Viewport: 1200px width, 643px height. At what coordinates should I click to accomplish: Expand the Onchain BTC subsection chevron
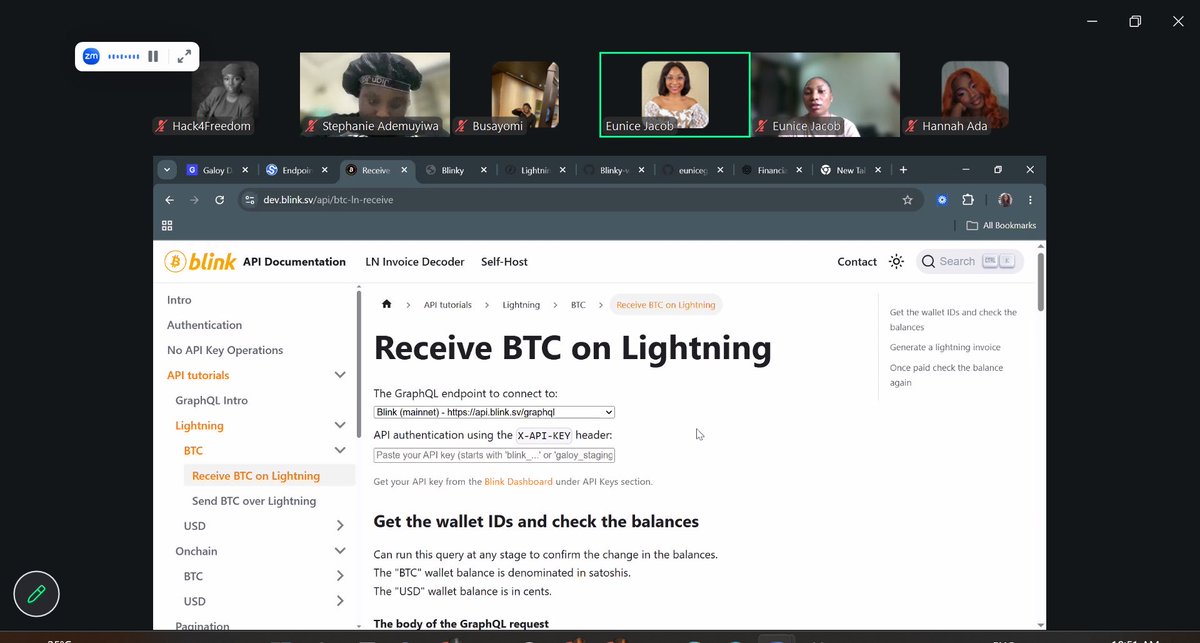click(x=339, y=576)
